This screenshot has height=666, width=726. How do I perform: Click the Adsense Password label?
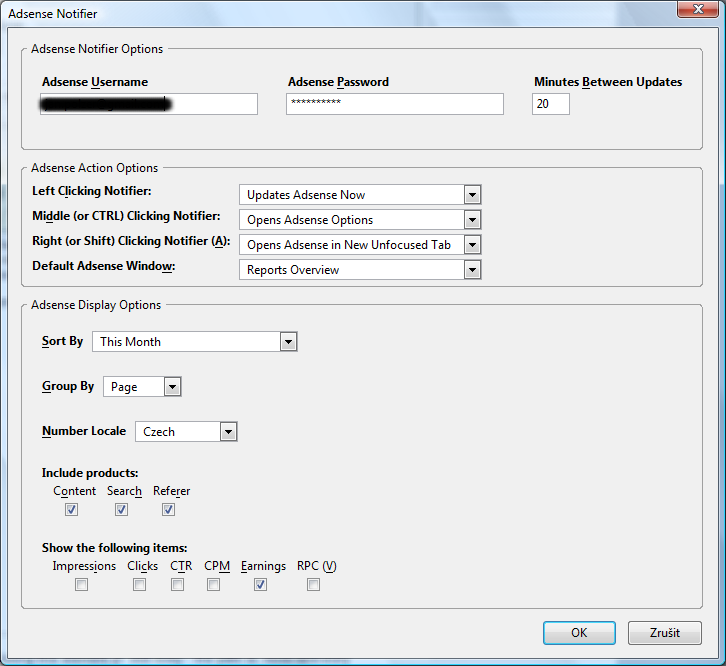click(338, 82)
